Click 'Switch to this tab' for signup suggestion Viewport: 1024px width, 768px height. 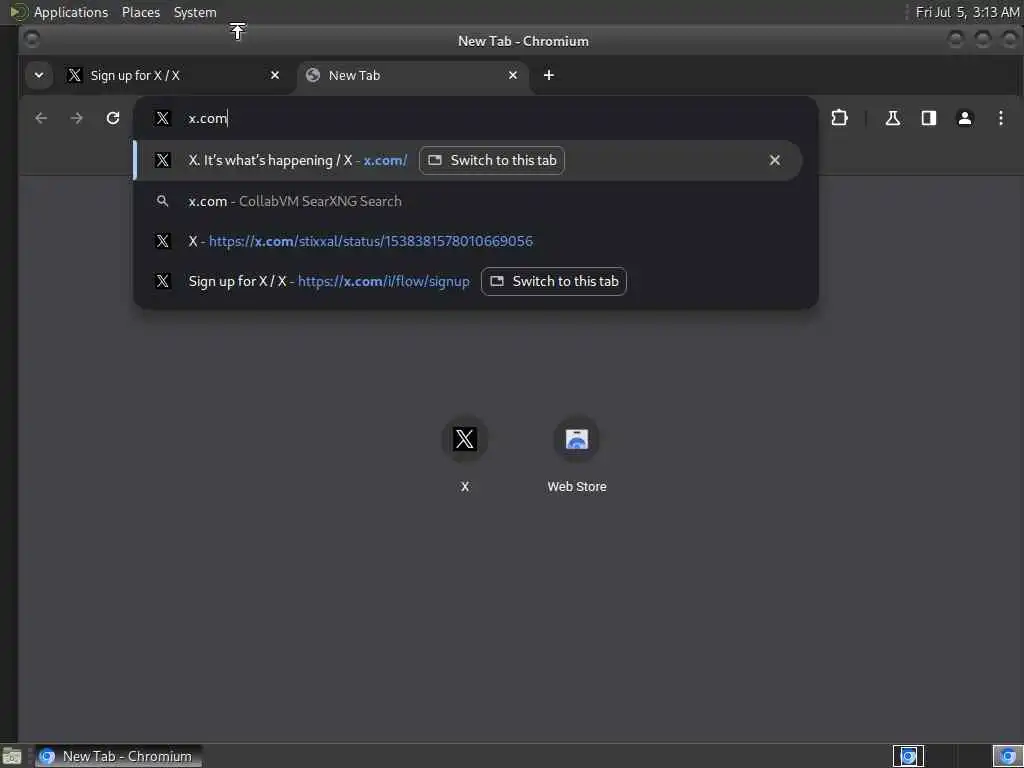point(554,281)
